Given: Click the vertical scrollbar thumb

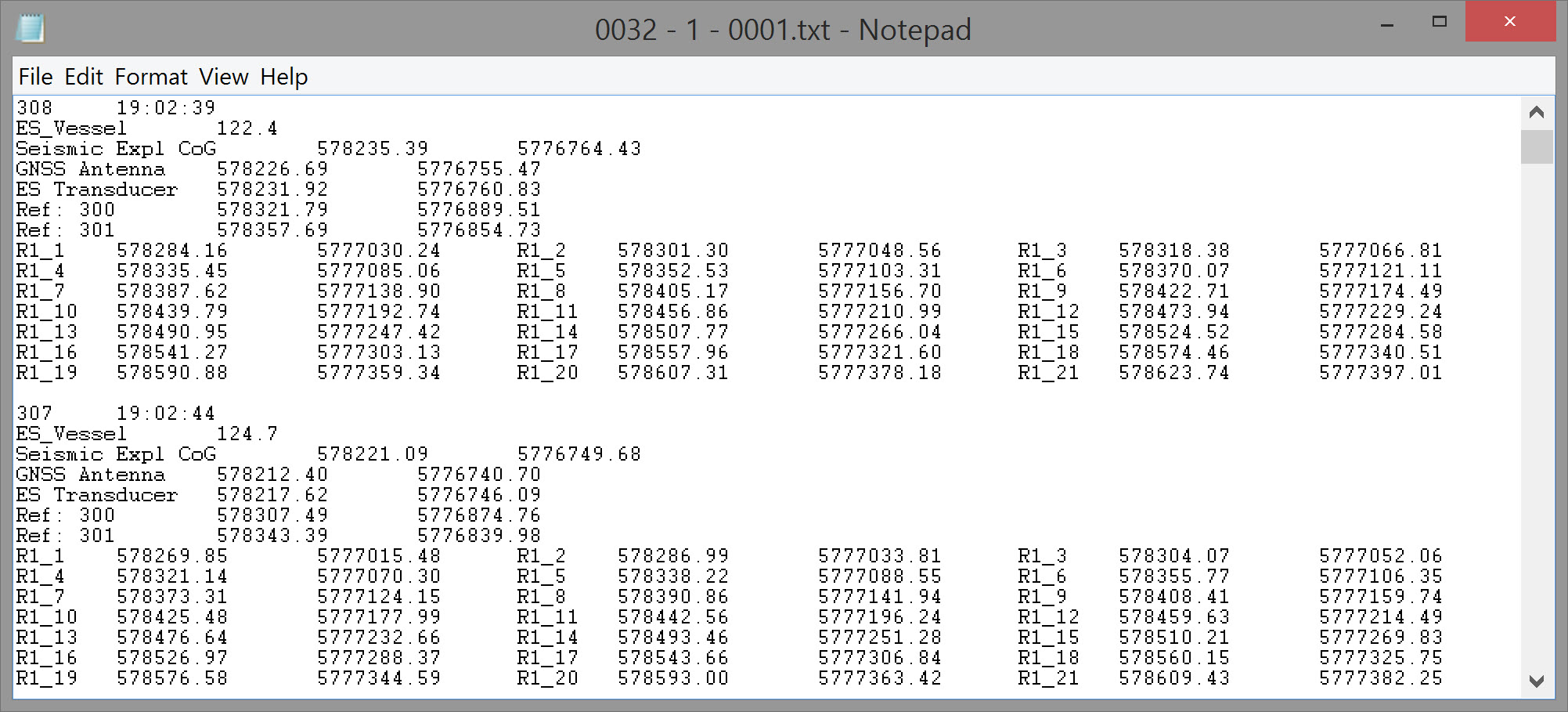Looking at the screenshot, I should 1537,147.
